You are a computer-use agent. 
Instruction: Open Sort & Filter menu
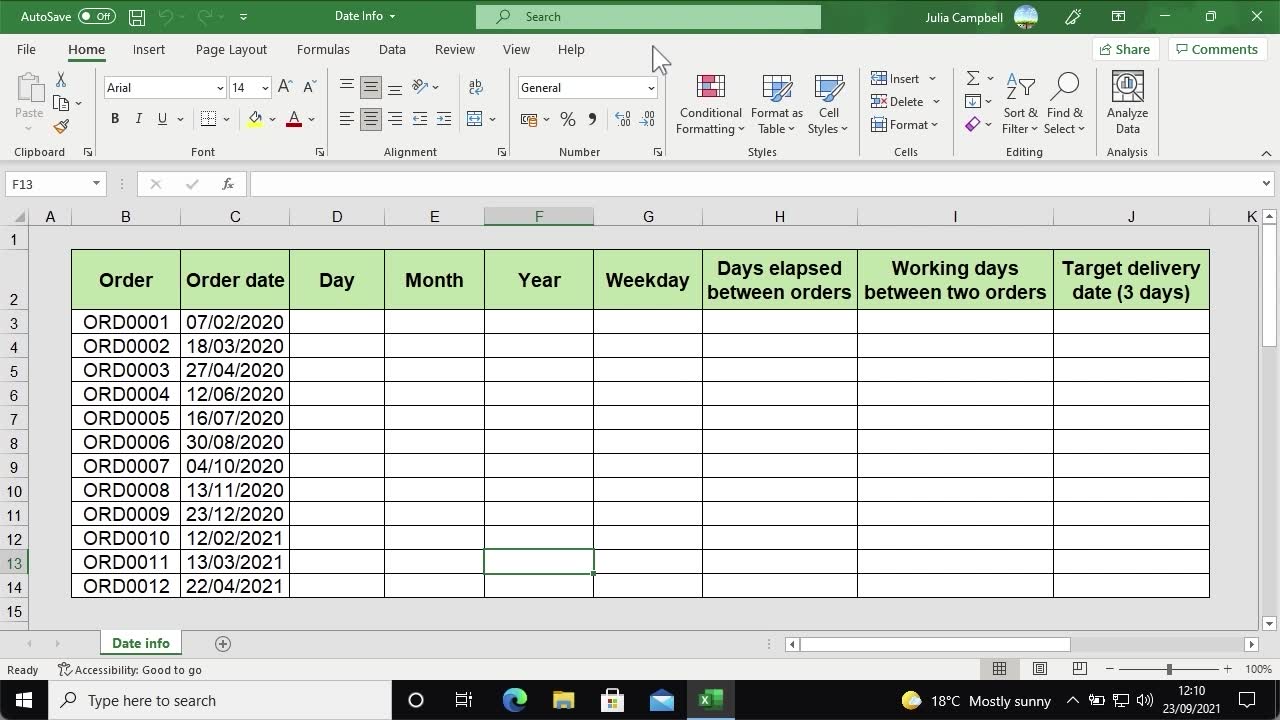tap(1020, 104)
